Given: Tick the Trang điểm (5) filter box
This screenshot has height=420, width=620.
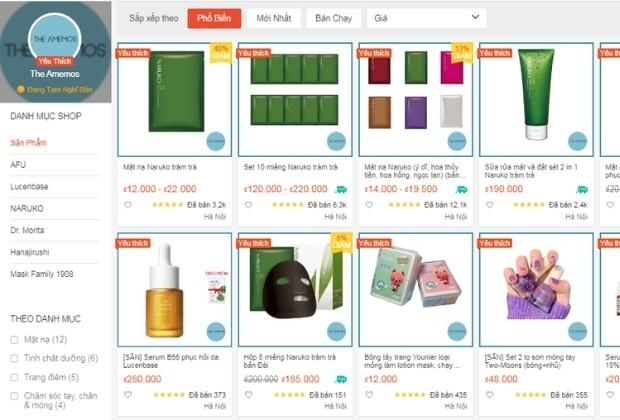Looking at the screenshot, I should tap(14, 377).
